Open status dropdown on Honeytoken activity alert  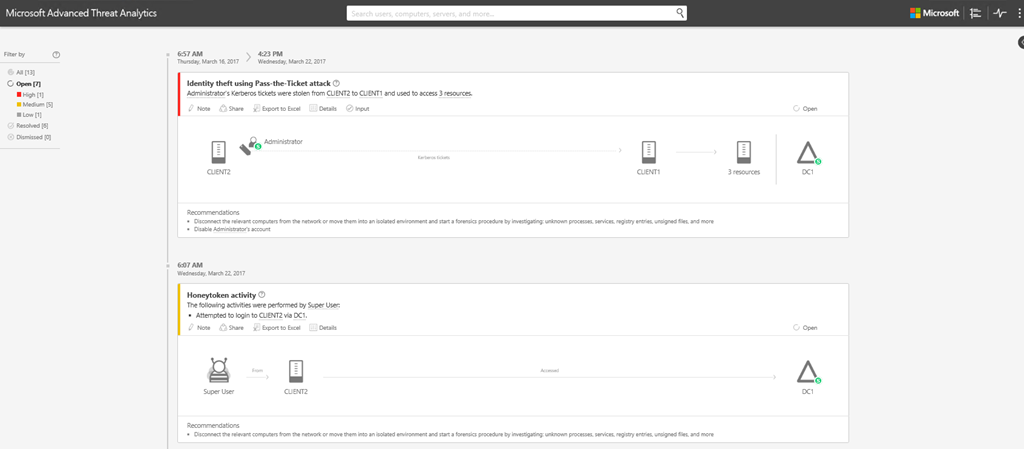tap(805, 328)
